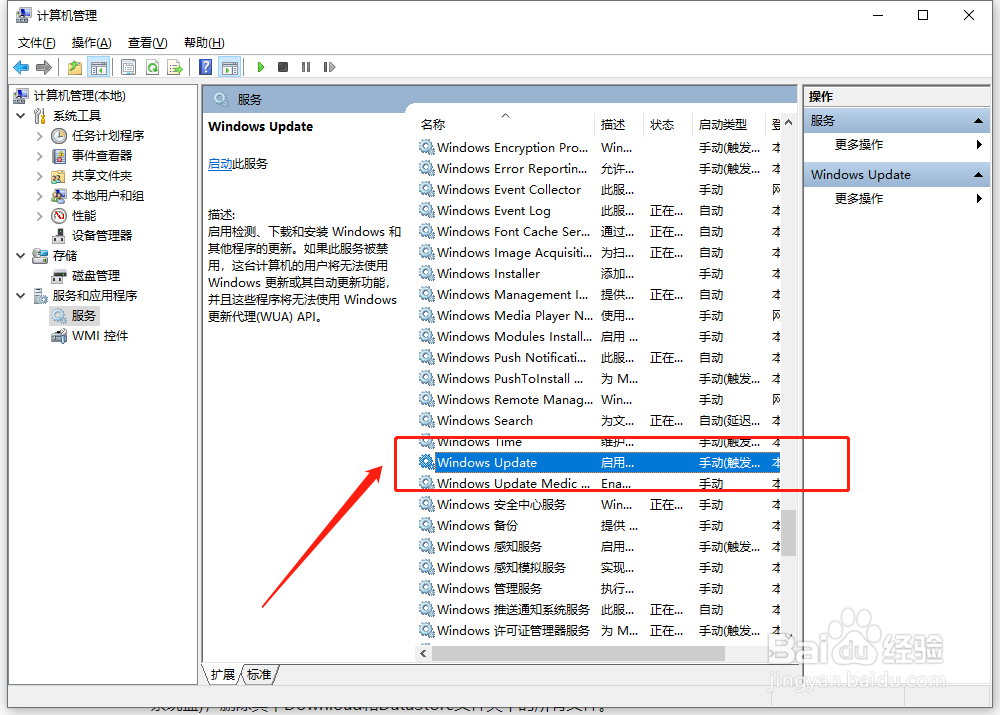The width and height of the screenshot is (1000, 715).
Task: Expand the 事件查看器 node
Action: point(40,156)
